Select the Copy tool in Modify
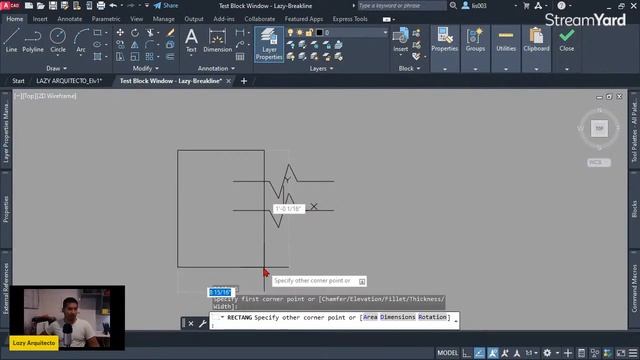The image size is (640, 360). 120,44
